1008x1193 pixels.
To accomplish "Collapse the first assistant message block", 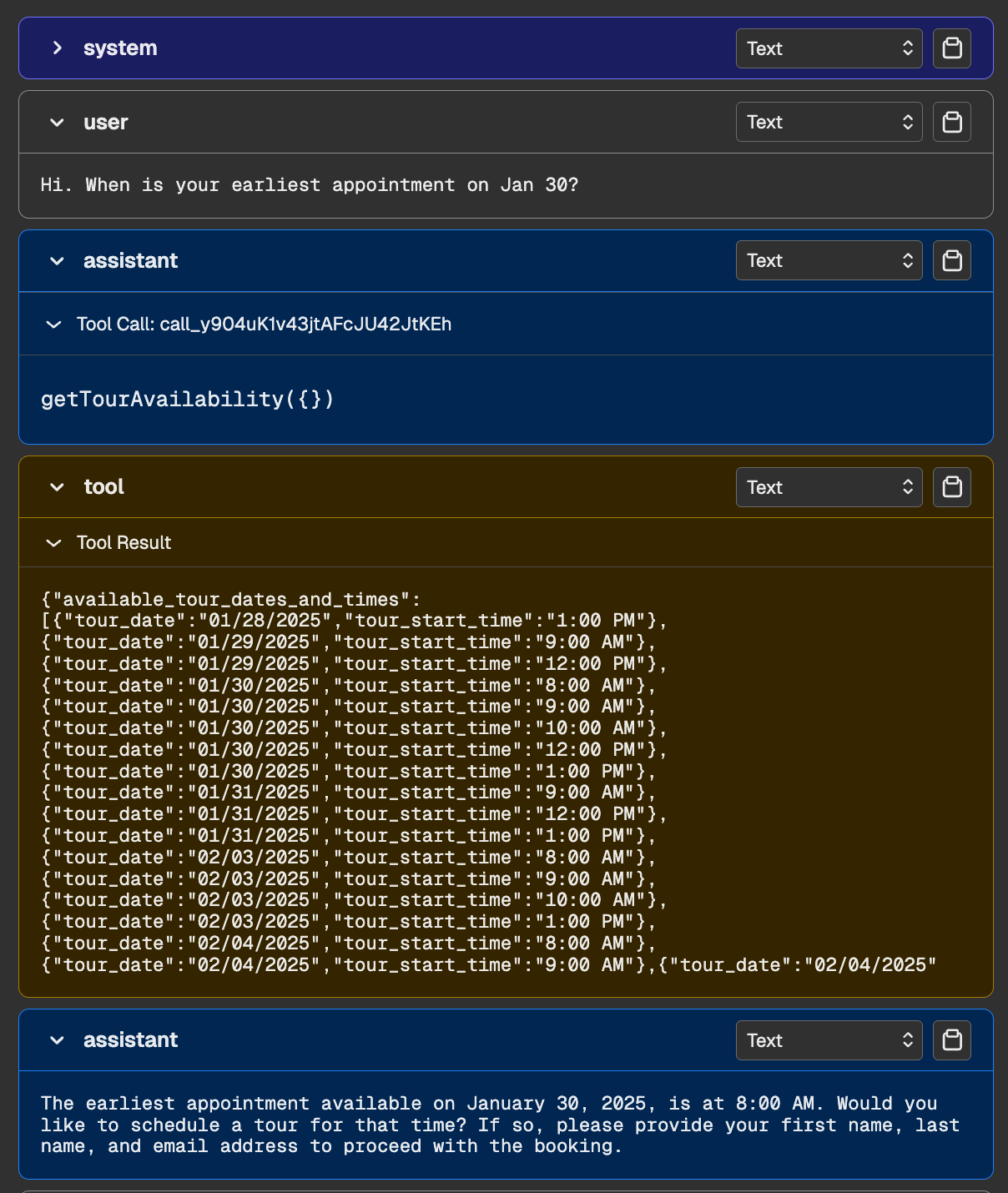I will 57,260.
